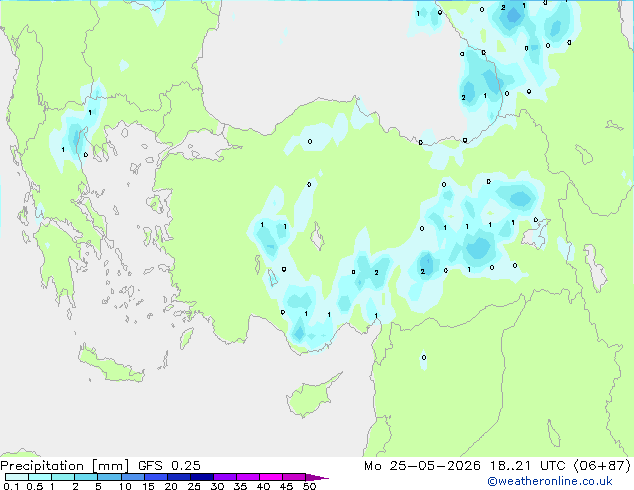Click the '(06+87)' forecast run text
The width and height of the screenshot is (634, 490).
(x=602, y=465)
